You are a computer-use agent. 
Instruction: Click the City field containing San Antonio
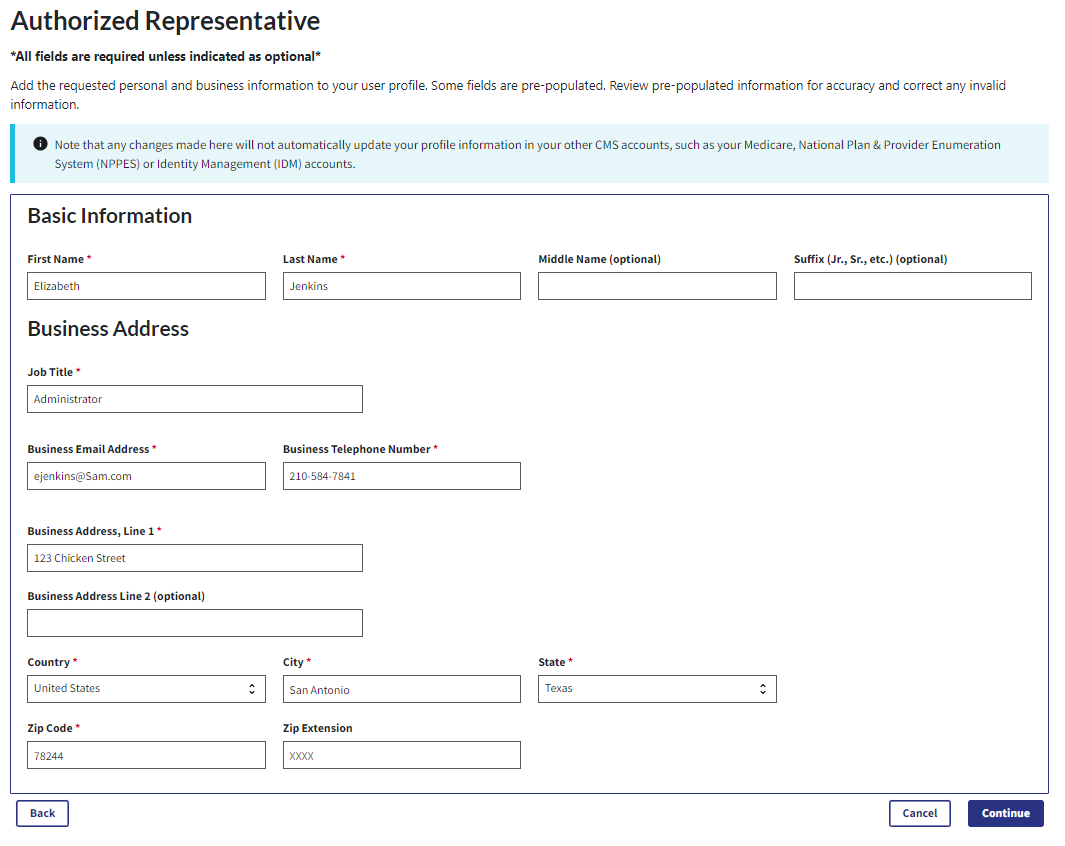(x=401, y=689)
